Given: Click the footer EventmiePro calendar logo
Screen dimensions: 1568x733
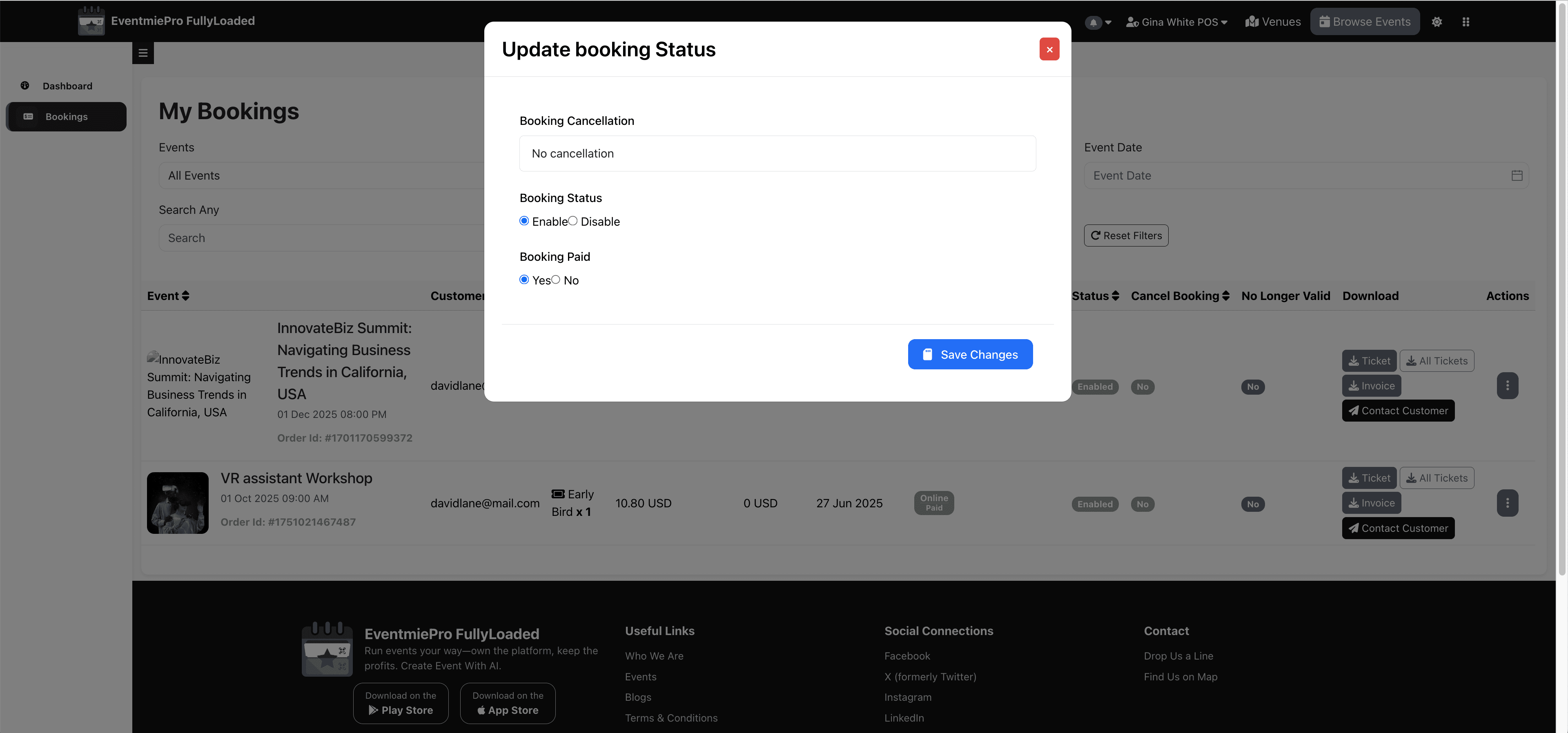Looking at the screenshot, I should tap(327, 649).
